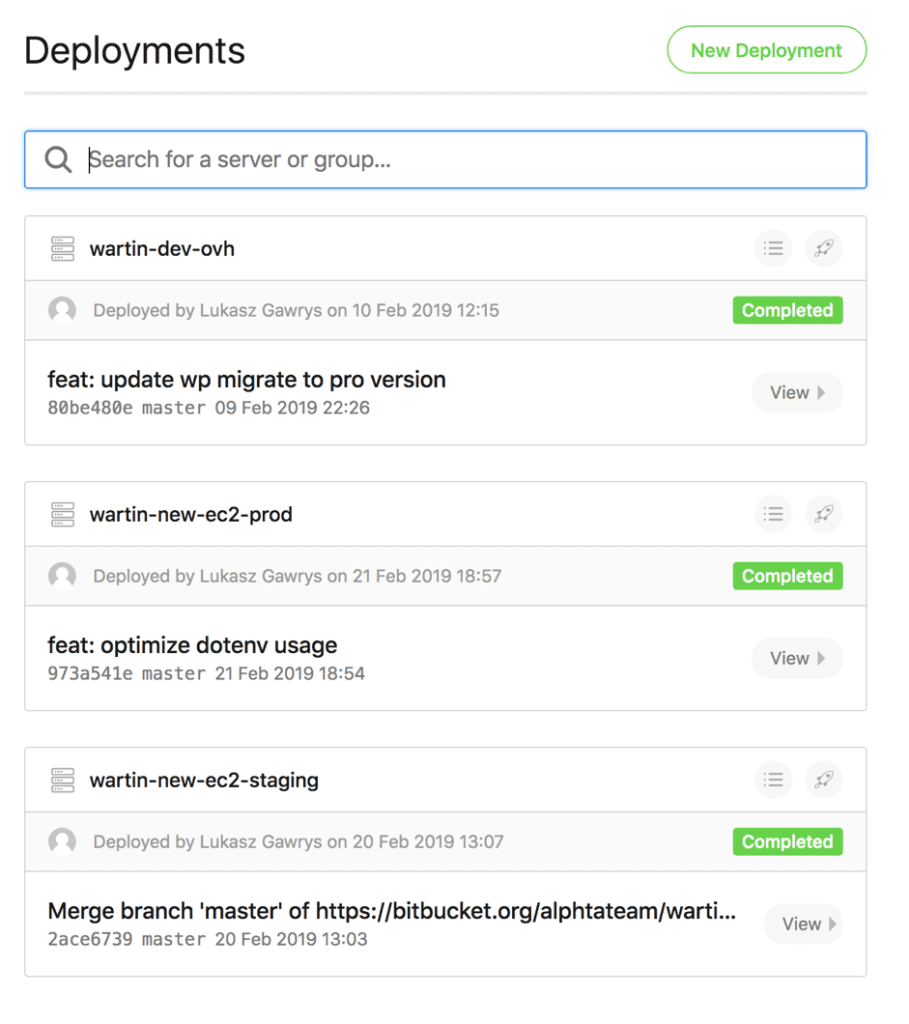Screen dimensions: 909x1024
Task: Open commit title feat: optimize dotenv usage
Action: tap(193, 645)
